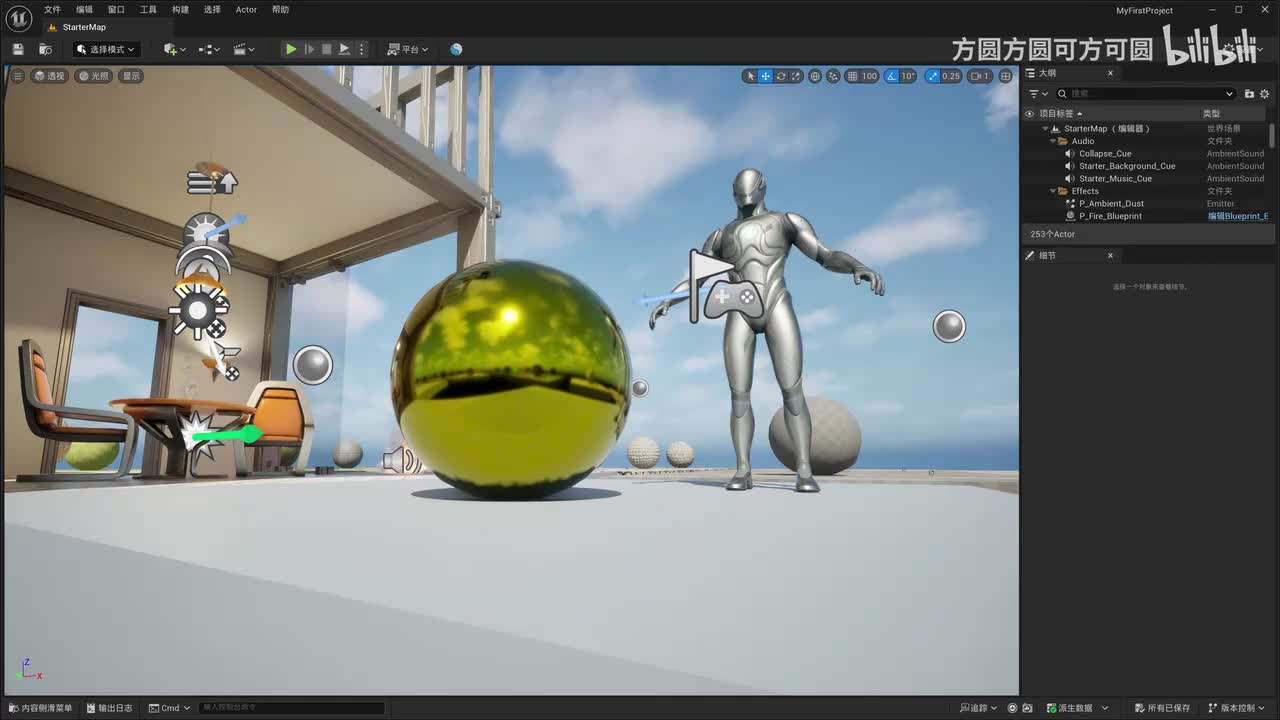The height and width of the screenshot is (720, 1280).
Task: Click viewport layout maximize icon
Action: click(1006, 76)
